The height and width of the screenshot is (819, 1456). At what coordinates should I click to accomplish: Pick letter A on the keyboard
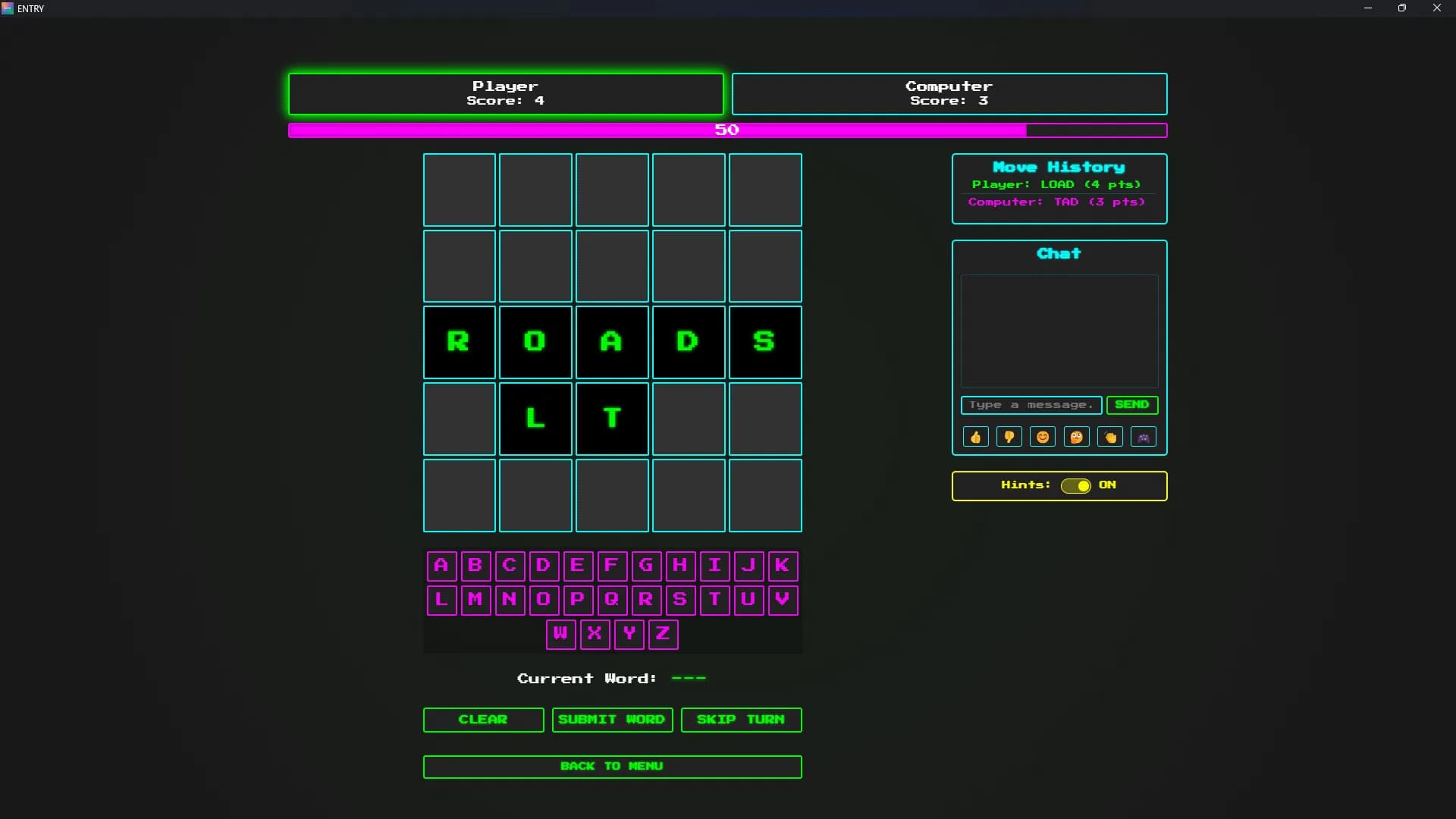pos(441,566)
